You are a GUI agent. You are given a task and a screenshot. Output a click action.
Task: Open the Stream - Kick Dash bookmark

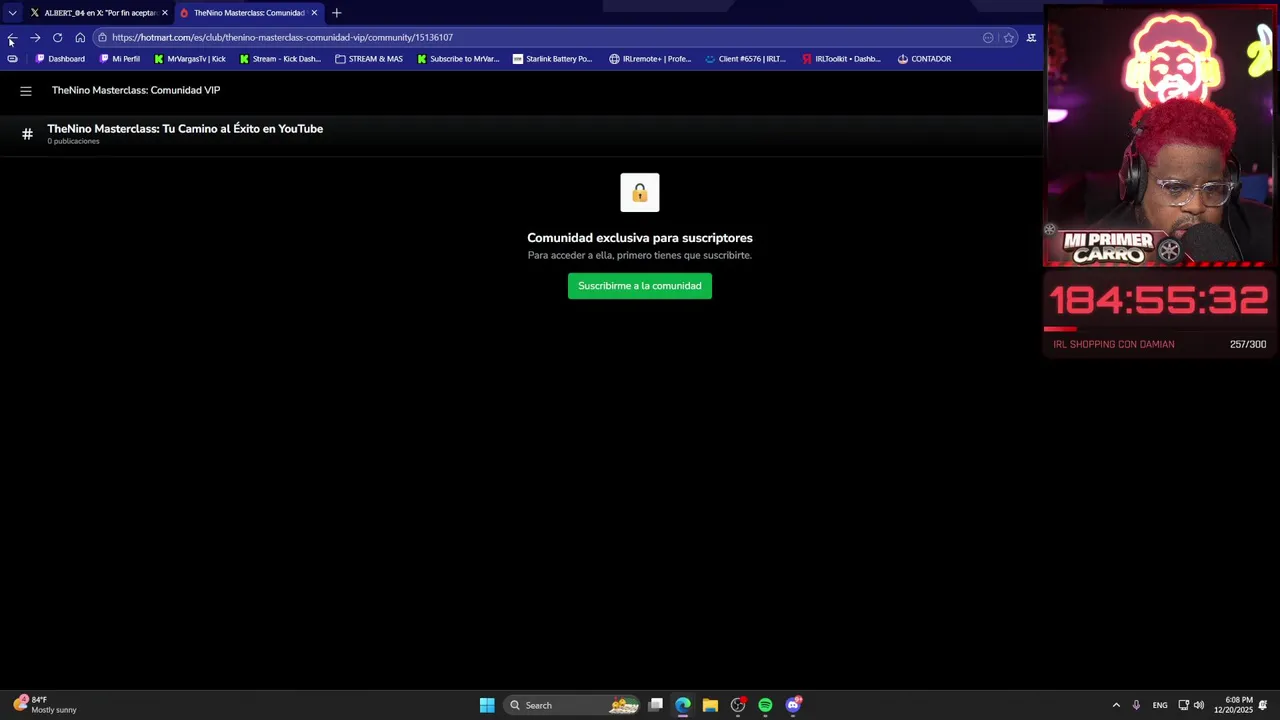(281, 59)
